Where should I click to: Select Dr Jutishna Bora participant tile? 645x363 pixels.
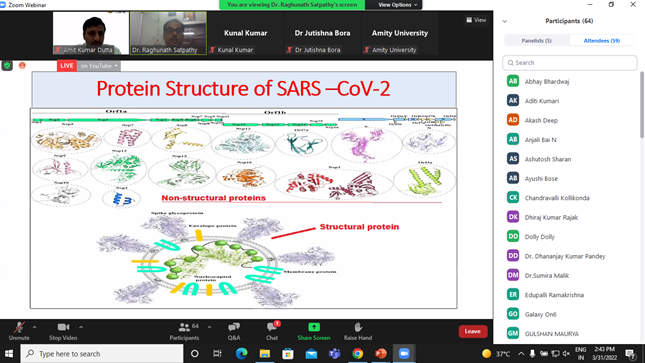[x=322, y=33]
